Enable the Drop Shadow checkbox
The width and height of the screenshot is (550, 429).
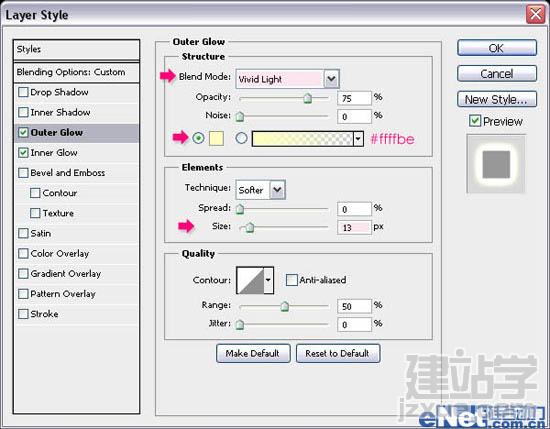click(x=23, y=92)
